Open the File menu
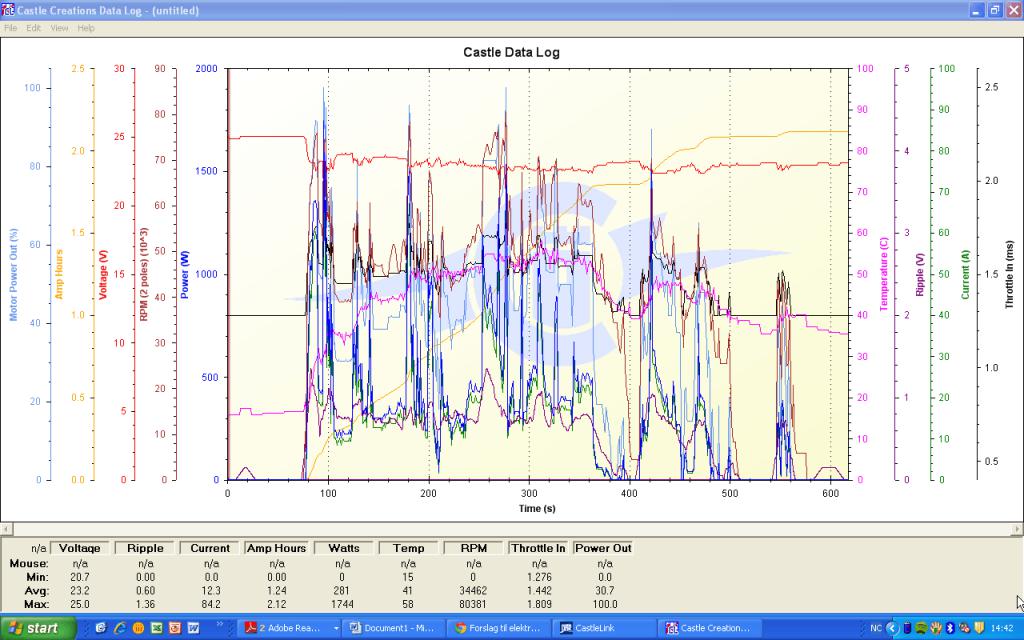 [11, 28]
